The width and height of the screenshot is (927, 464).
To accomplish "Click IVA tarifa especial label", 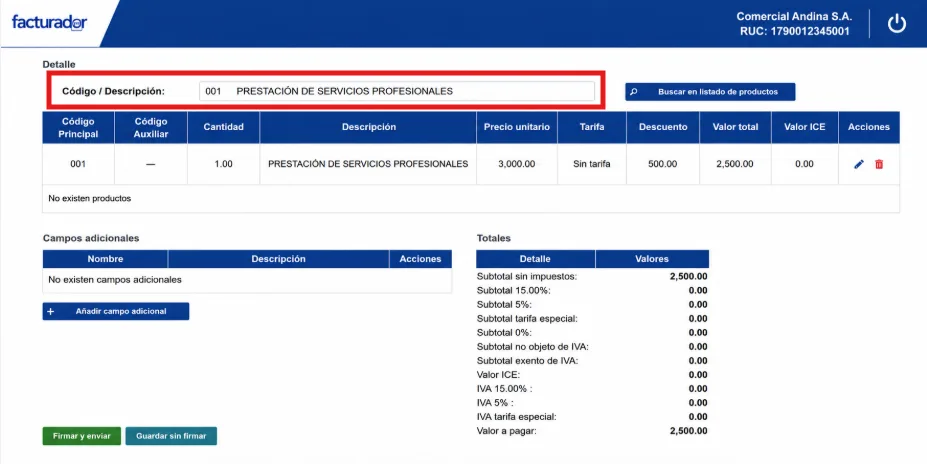I will pos(517,417).
